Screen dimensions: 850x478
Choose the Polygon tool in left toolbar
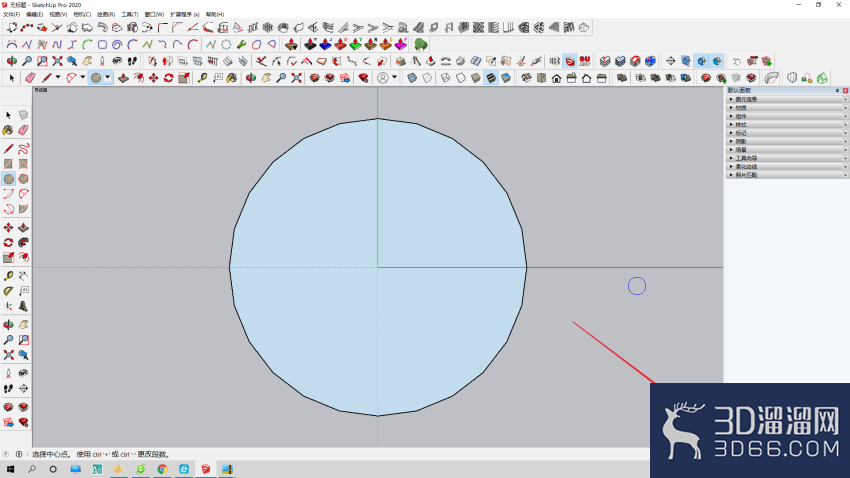(x=23, y=179)
